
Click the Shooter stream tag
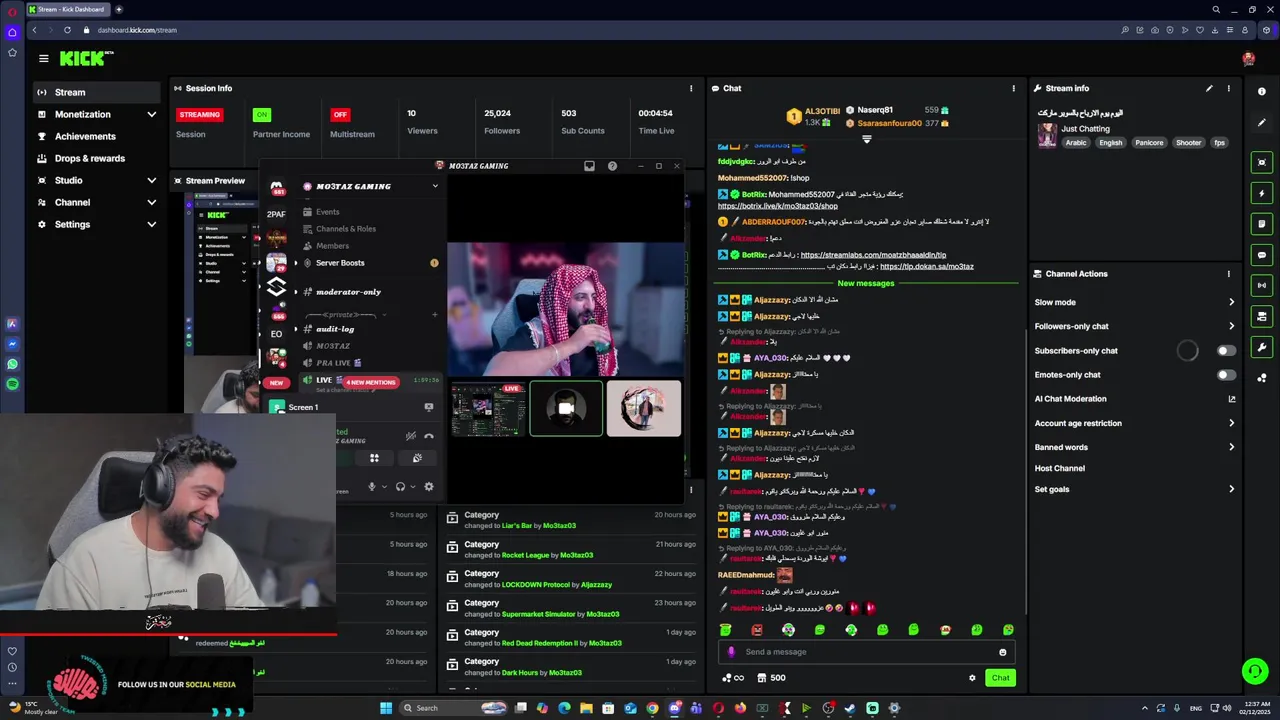(1188, 143)
